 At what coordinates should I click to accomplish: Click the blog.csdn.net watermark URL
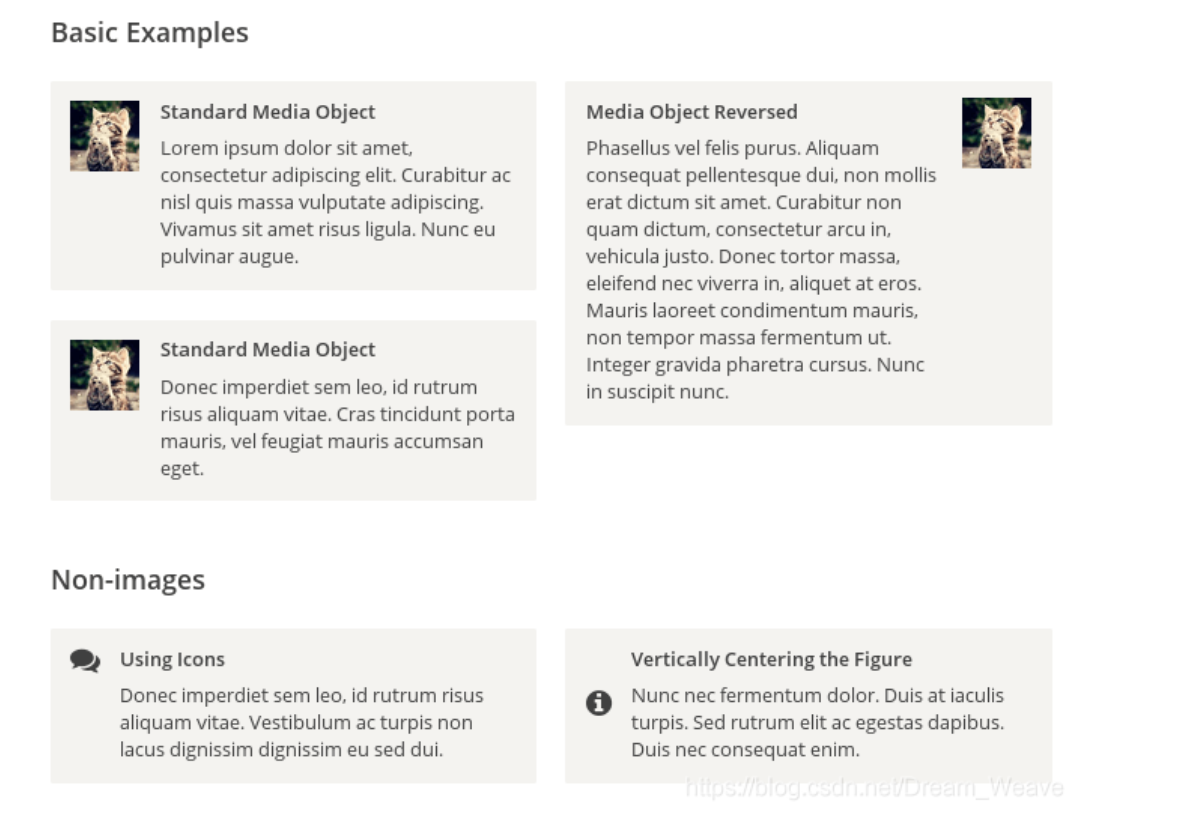click(874, 788)
